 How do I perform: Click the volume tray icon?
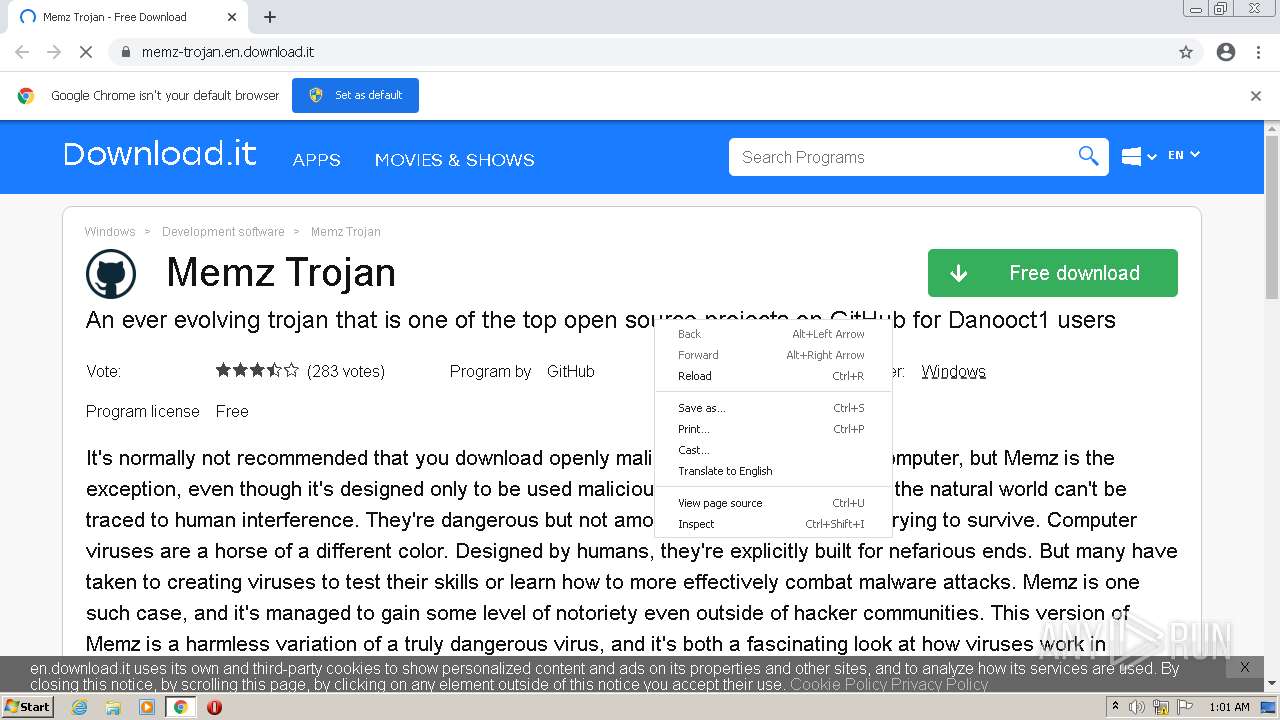coord(1138,707)
